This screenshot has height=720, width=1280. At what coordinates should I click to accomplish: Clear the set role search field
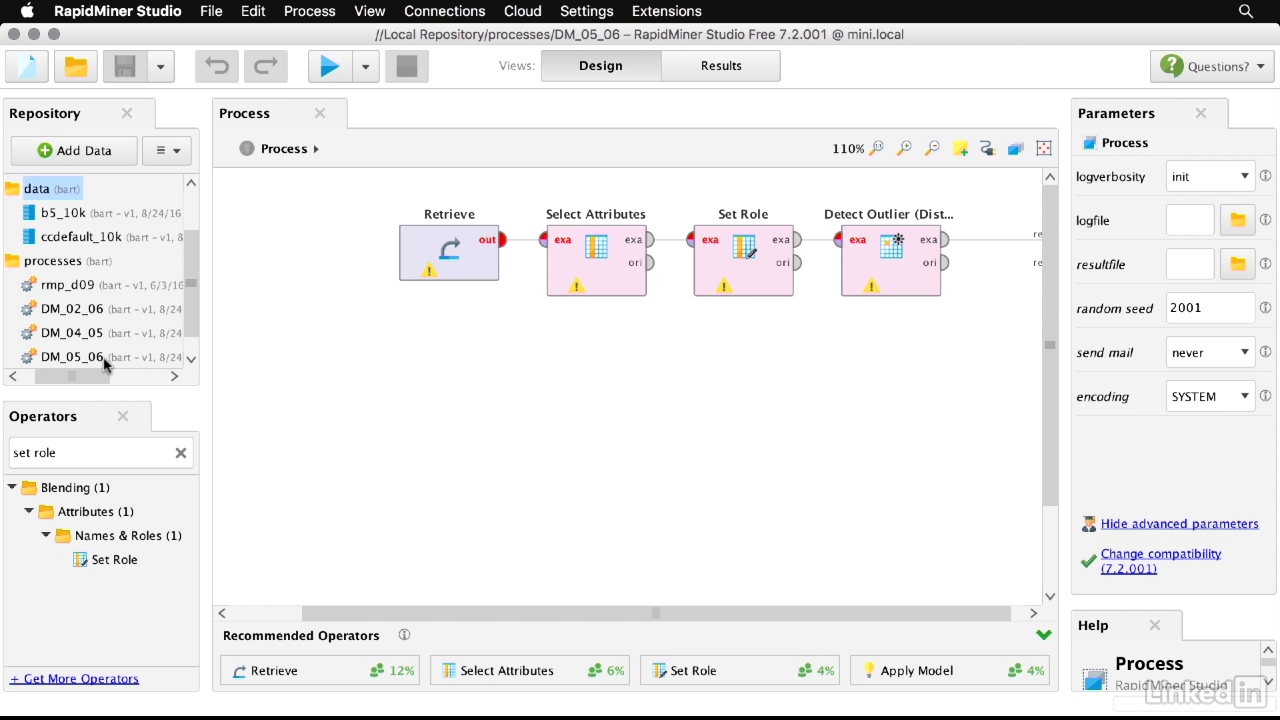click(181, 453)
